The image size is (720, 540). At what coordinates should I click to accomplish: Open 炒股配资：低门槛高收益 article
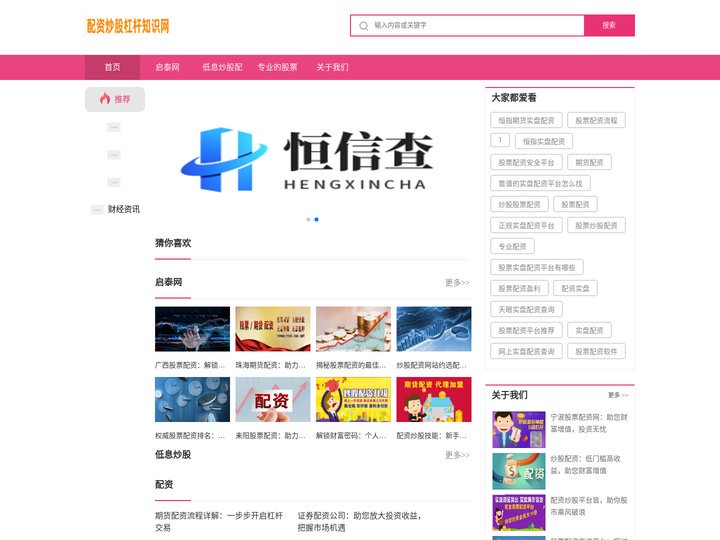tap(585, 464)
